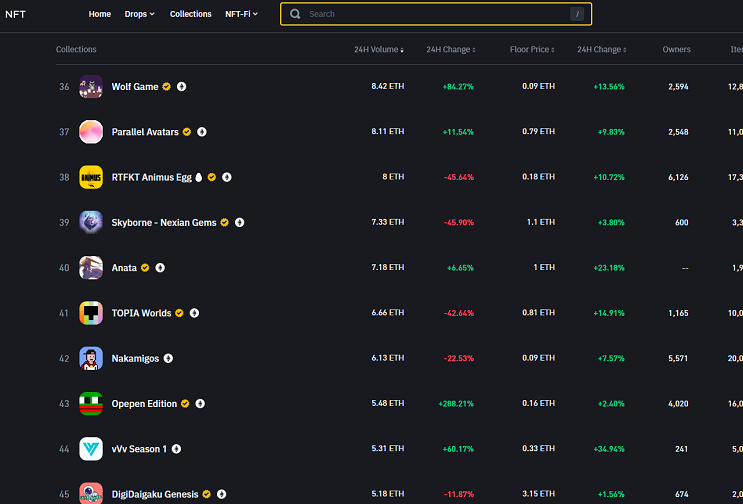
Task: Focus the Search input field
Action: (x=436, y=14)
